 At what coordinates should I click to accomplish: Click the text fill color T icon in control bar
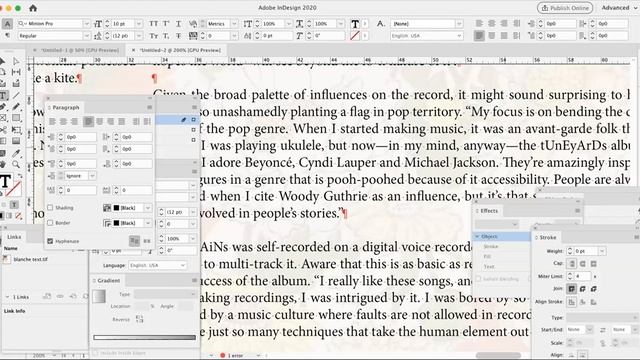[x=355, y=24]
